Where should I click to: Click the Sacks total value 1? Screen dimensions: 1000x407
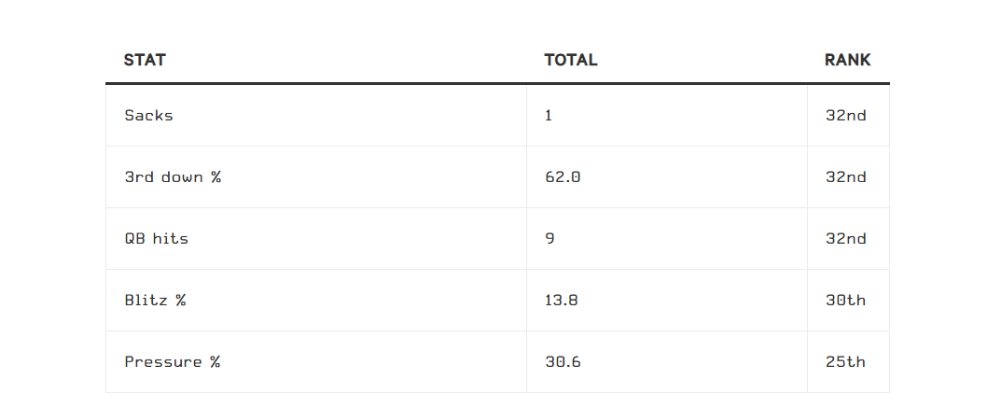pyautogui.click(x=548, y=115)
